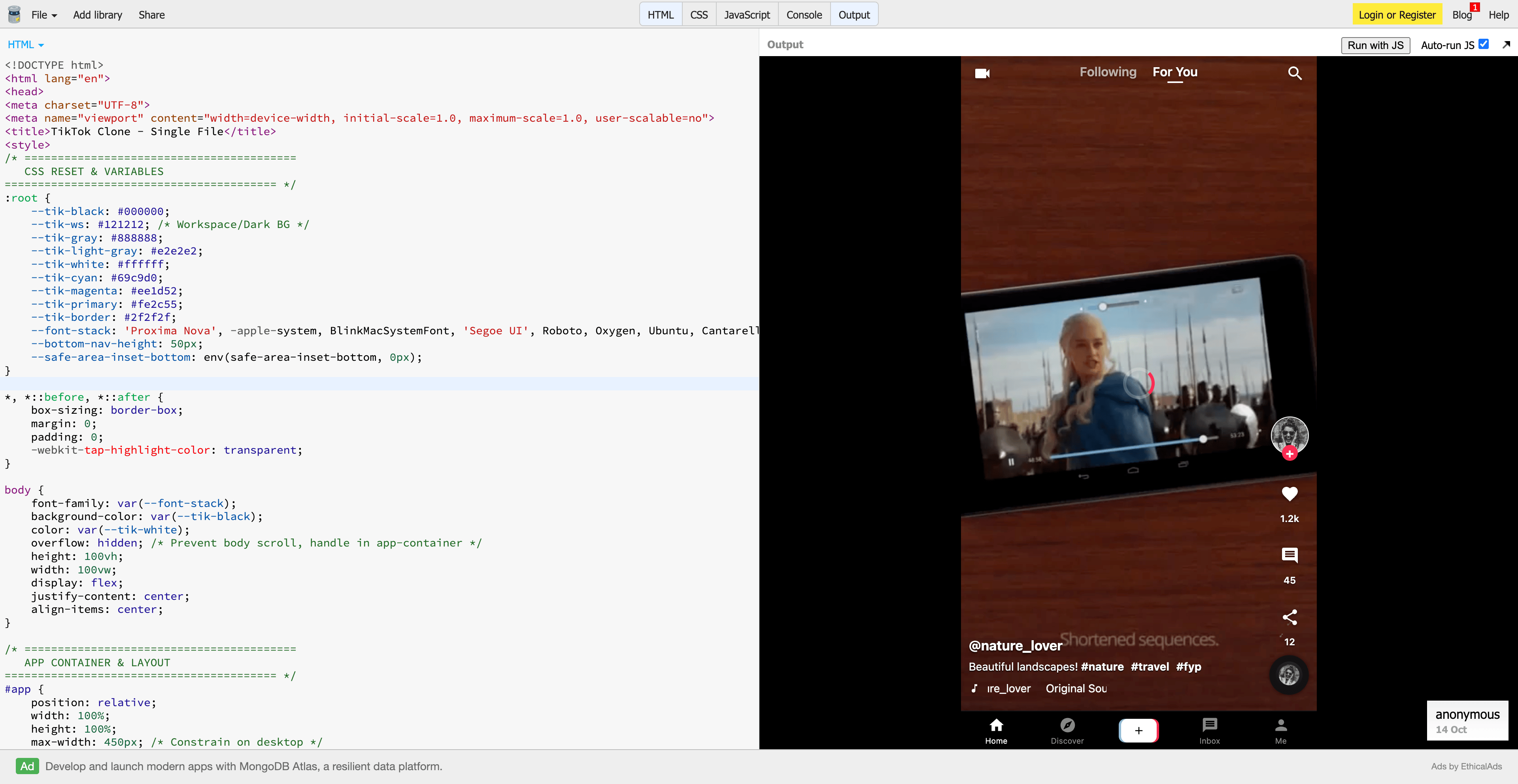Expand the HTML language dropdown
Image resolution: width=1518 pixels, height=784 pixels.
(25, 45)
